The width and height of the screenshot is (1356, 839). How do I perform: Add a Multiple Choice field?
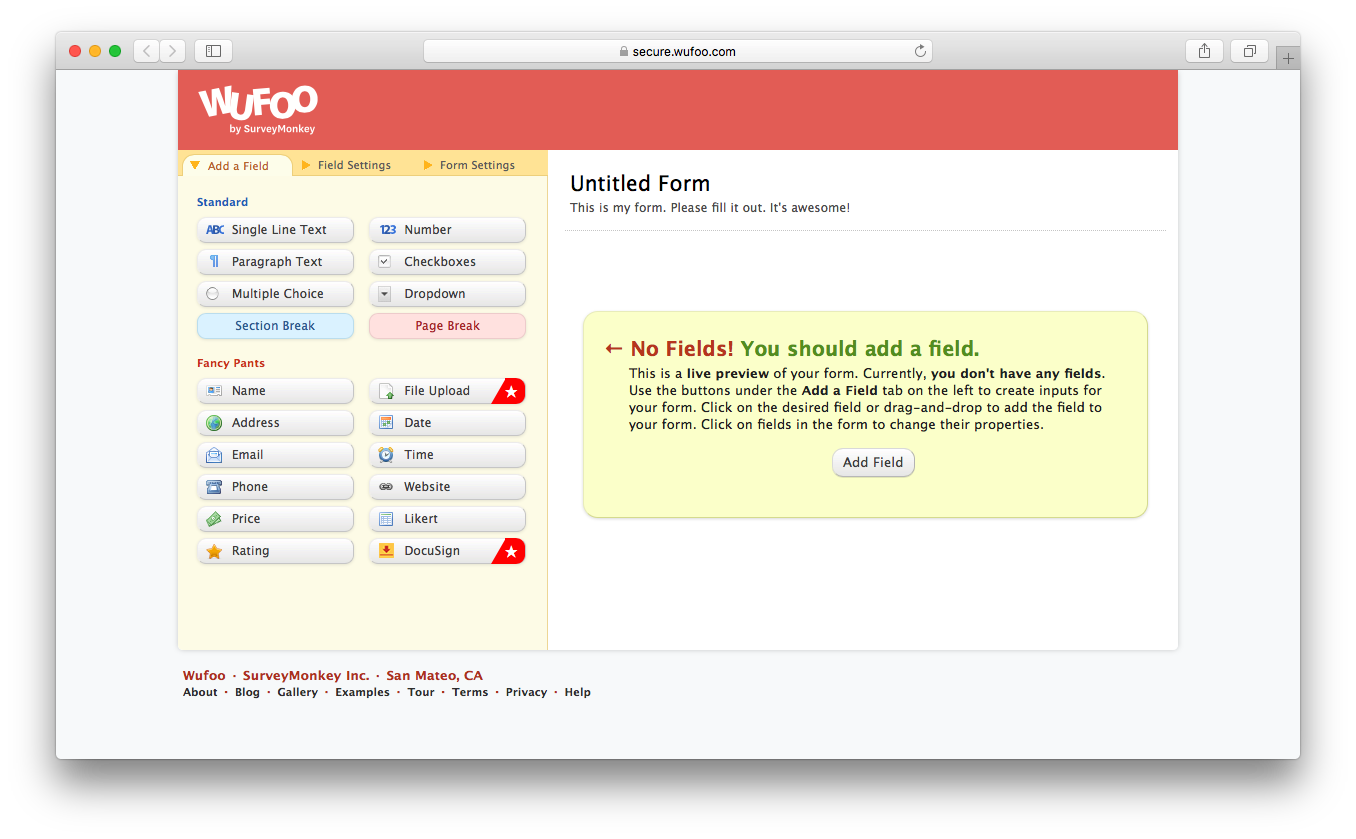pos(275,294)
